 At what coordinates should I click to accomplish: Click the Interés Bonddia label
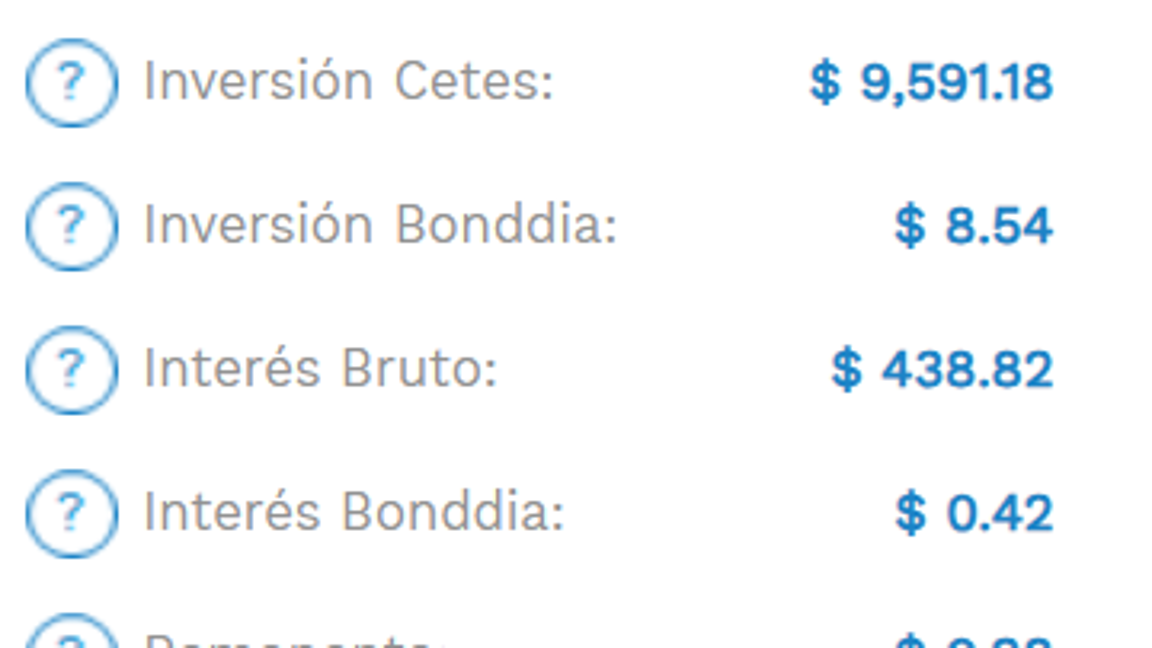[354, 514]
